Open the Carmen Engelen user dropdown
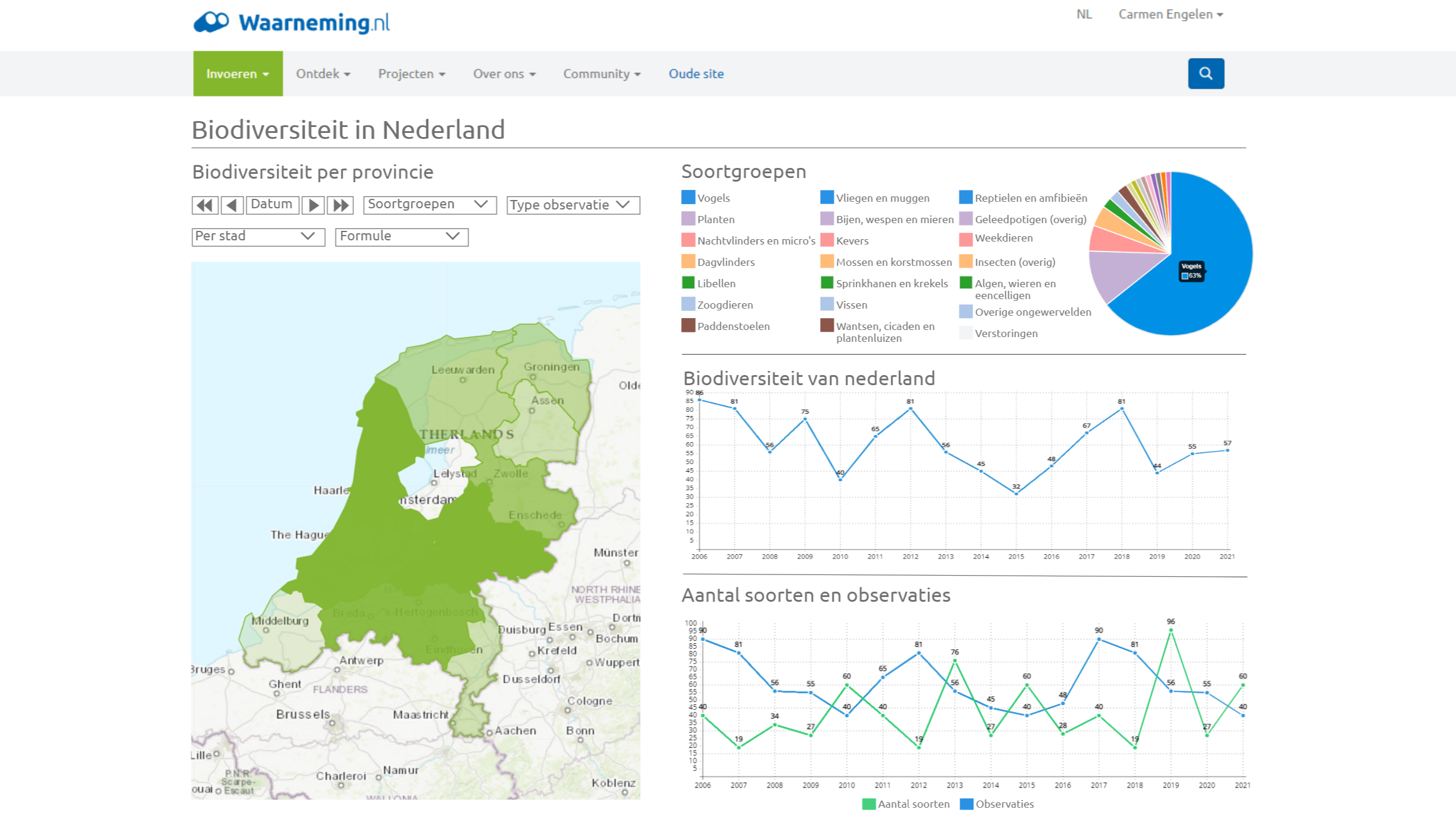Viewport: 1456px width, 816px height. [1170, 14]
